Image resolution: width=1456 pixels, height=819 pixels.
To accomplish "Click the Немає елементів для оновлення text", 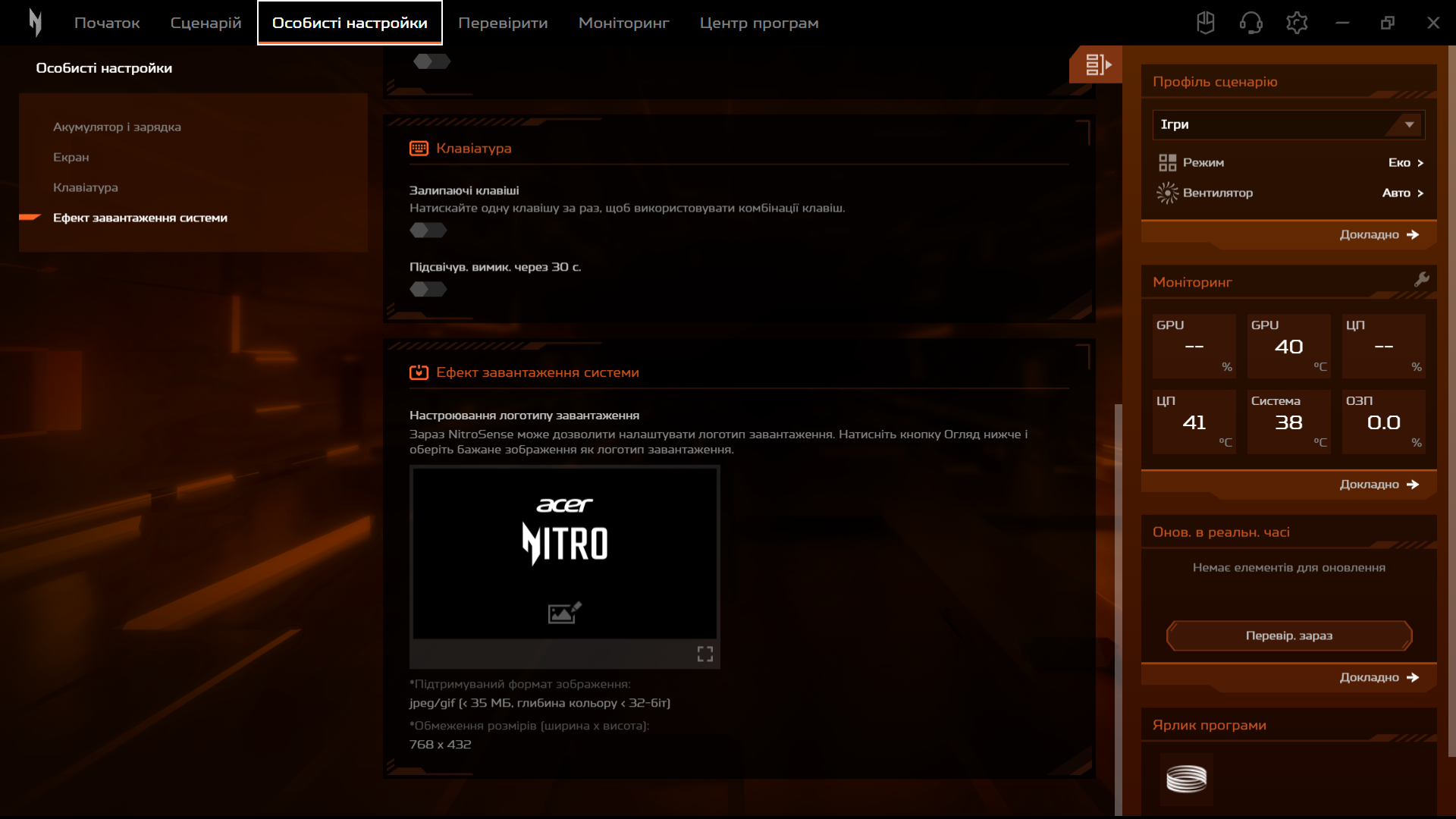I will pyautogui.click(x=1288, y=567).
